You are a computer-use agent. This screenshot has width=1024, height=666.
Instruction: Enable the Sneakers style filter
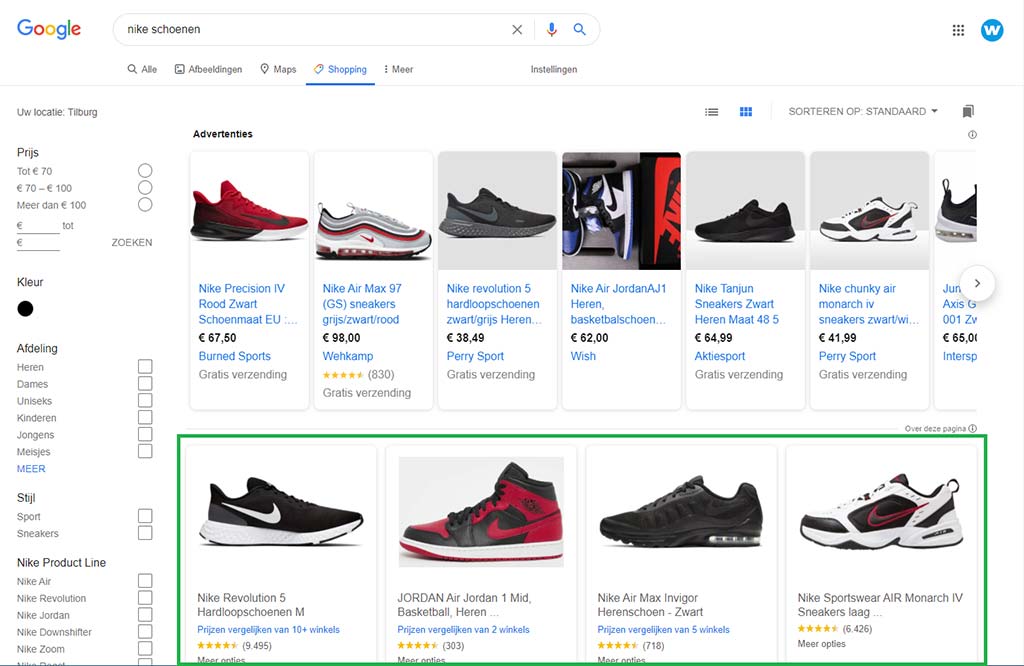click(x=145, y=533)
